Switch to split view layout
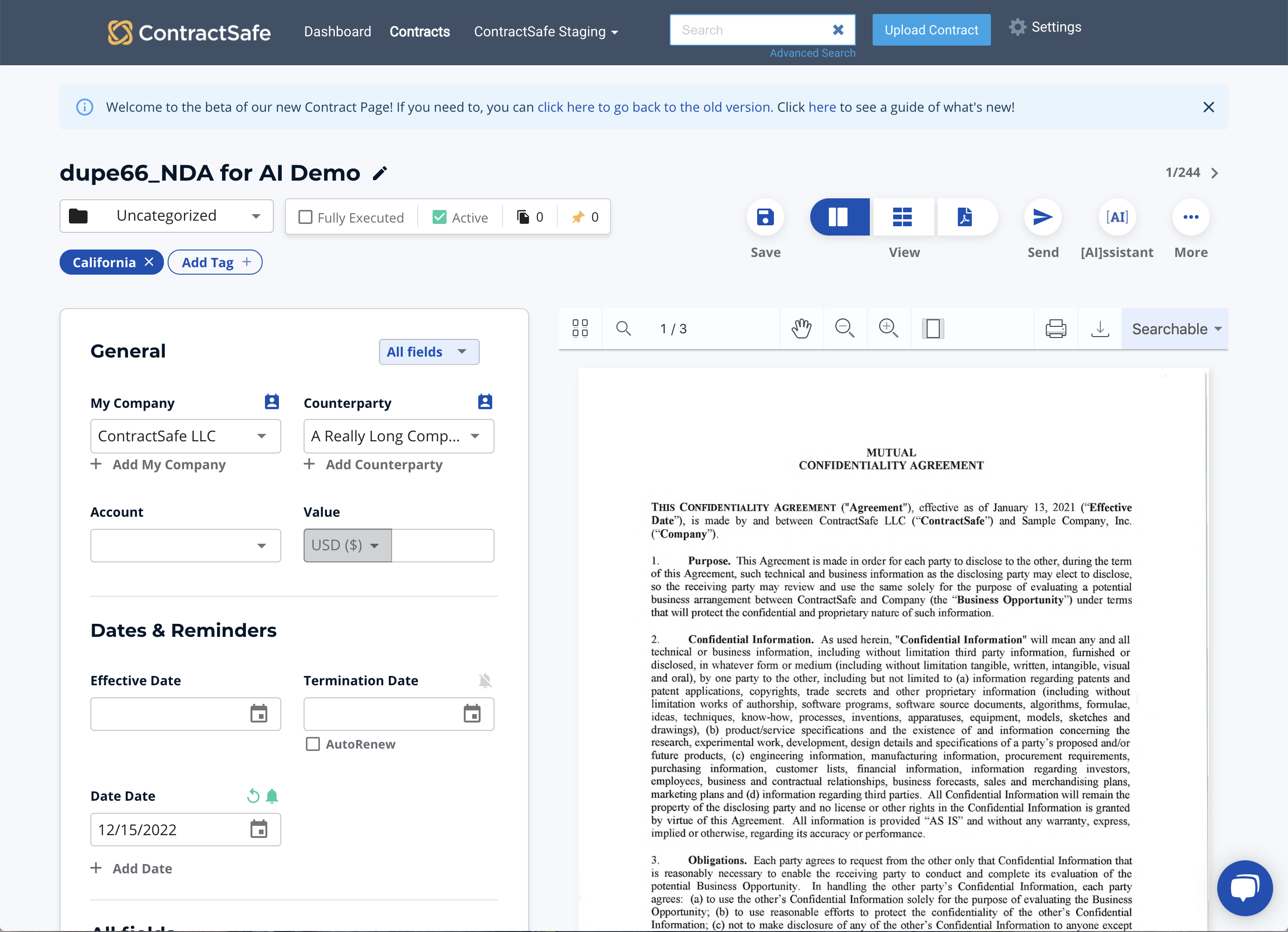The image size is (1288, 932). pyautogui.click(x=840, y=217)
